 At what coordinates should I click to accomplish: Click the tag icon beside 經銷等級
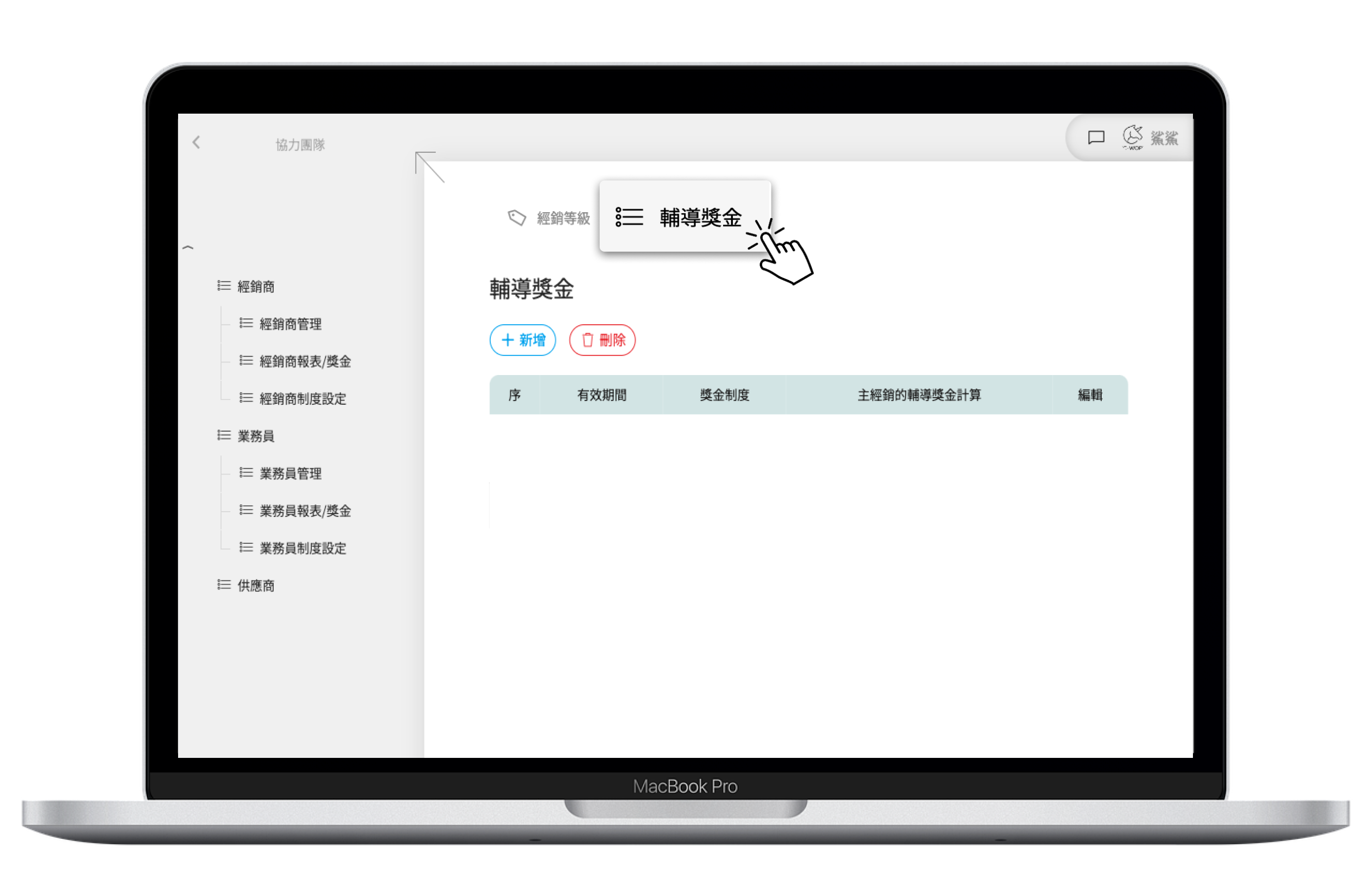tap(517, 218)
